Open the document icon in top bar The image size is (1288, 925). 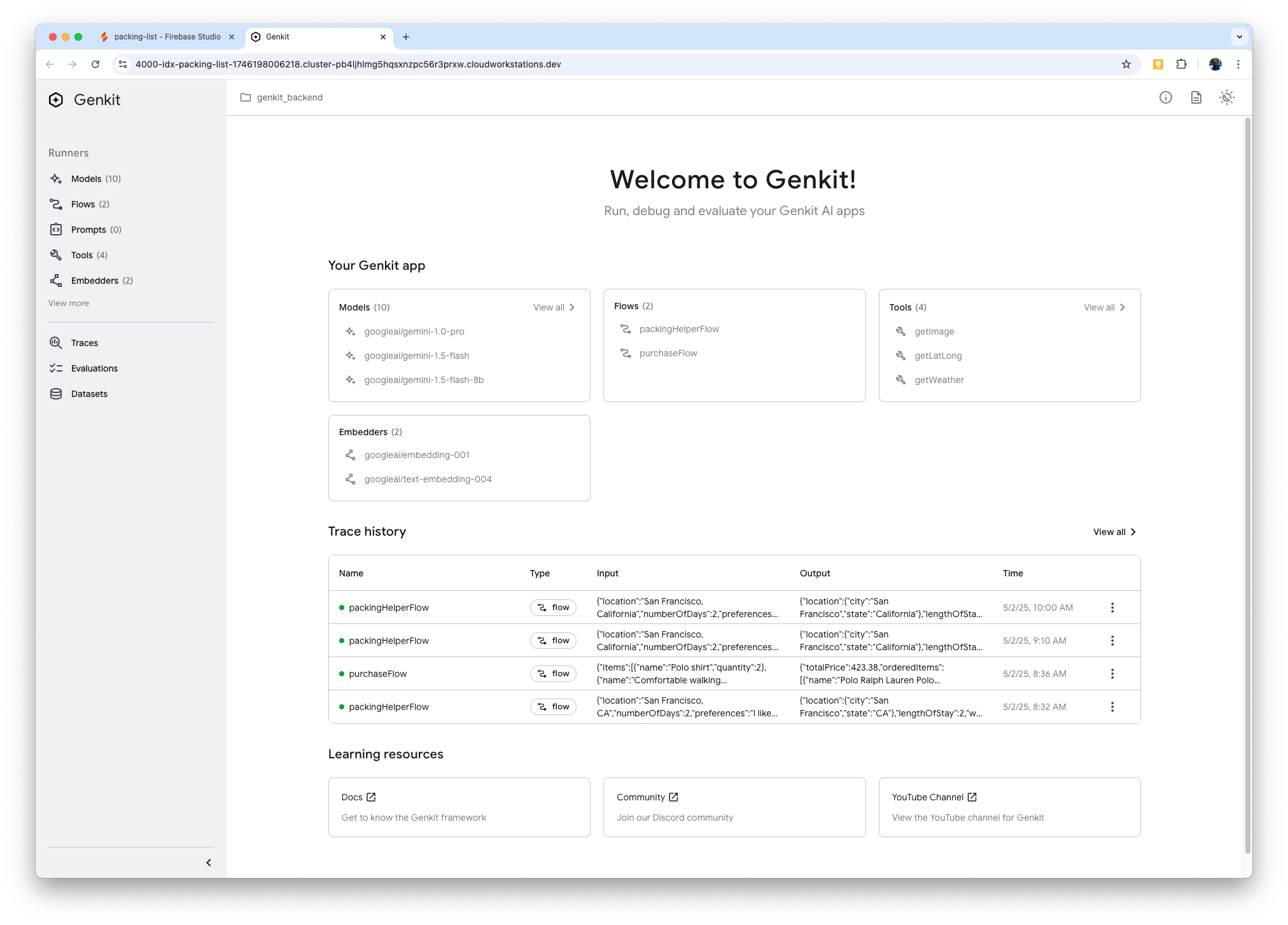1196,97
